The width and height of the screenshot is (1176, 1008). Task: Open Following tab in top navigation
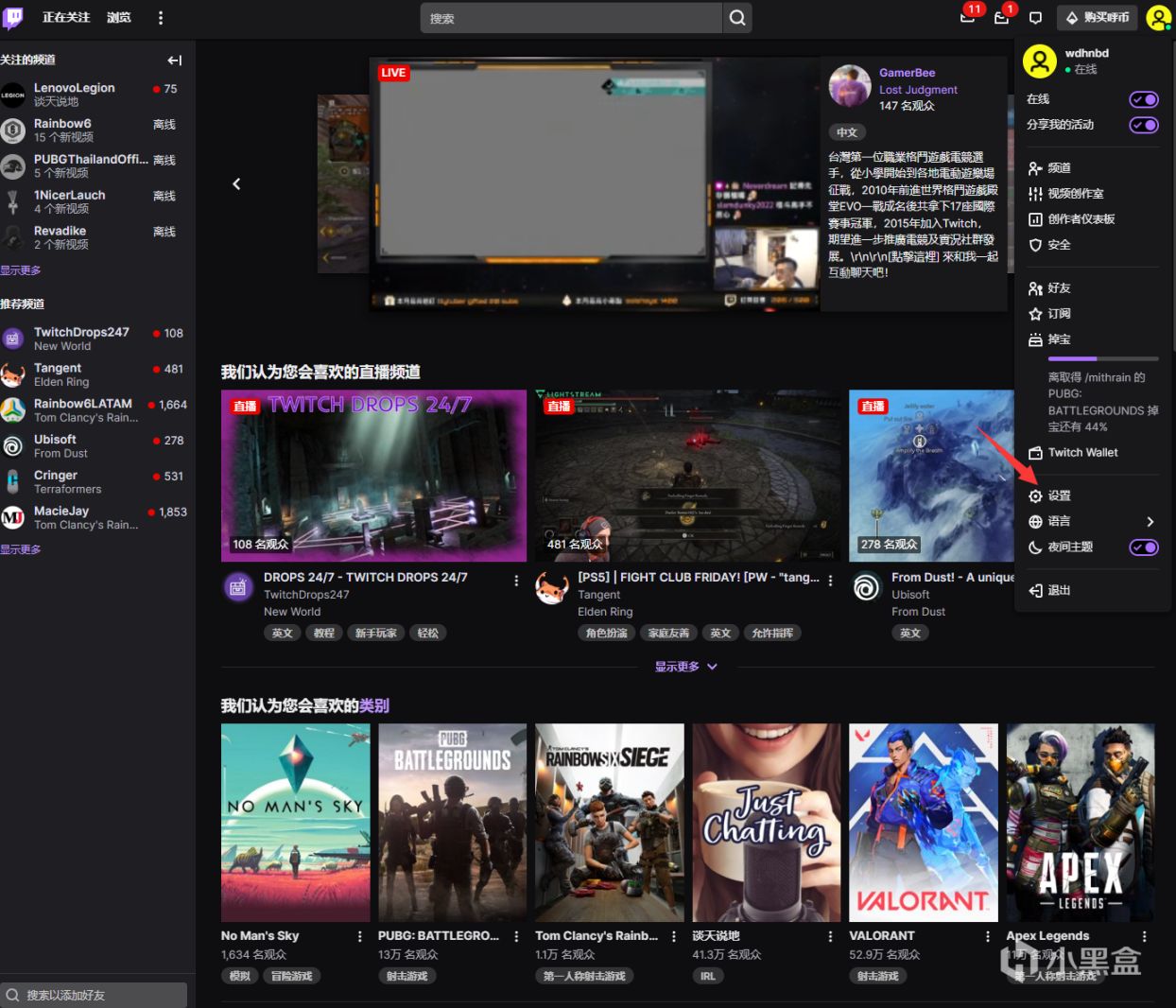click(x=66, y=17)
